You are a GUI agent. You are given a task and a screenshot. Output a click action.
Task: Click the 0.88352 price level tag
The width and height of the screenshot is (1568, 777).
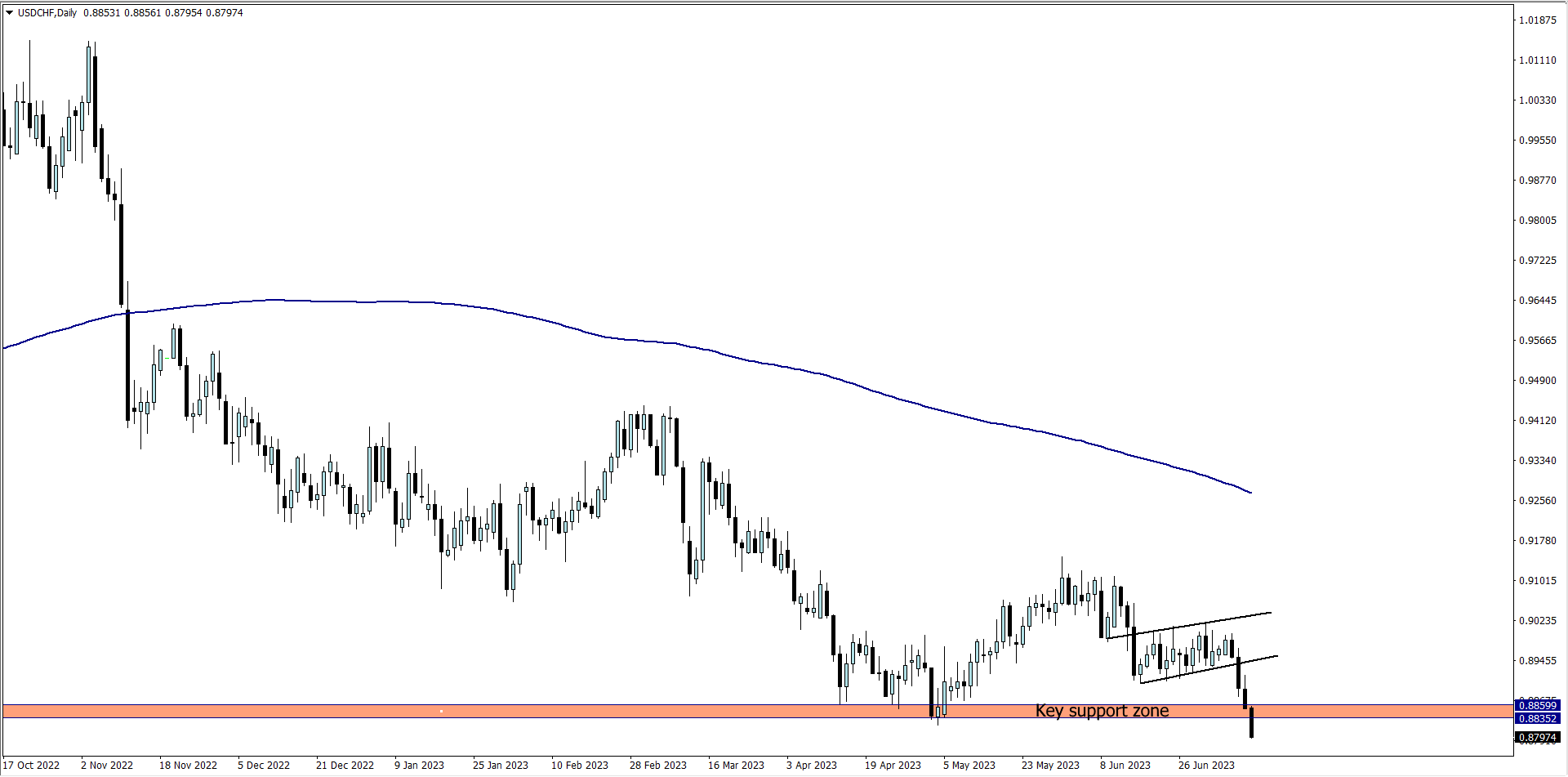[x=1537, y=719]
